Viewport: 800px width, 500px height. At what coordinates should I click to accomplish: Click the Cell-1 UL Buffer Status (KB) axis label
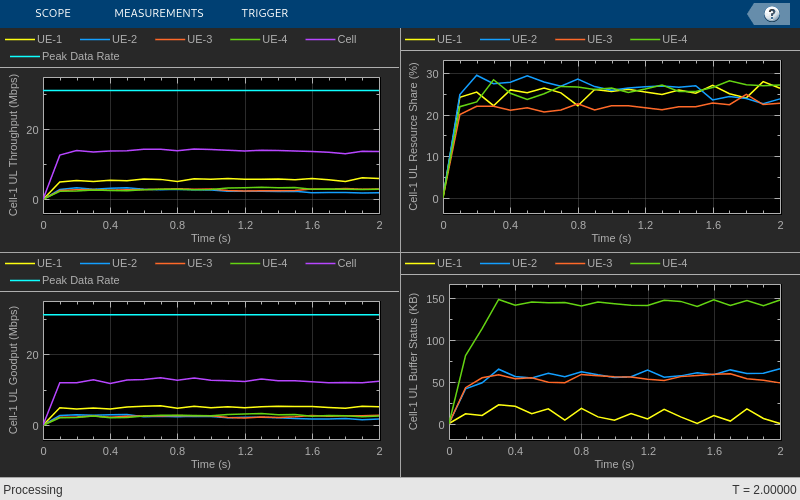(413, 361)
